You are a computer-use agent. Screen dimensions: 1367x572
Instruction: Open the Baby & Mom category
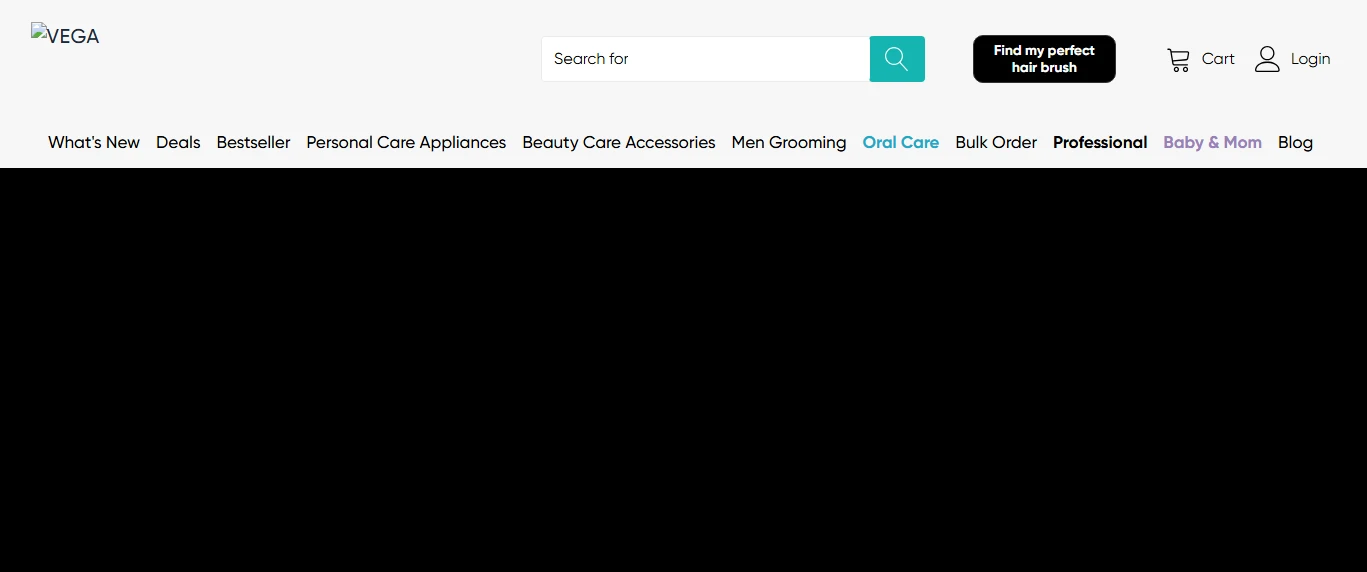click(1212, 142)
